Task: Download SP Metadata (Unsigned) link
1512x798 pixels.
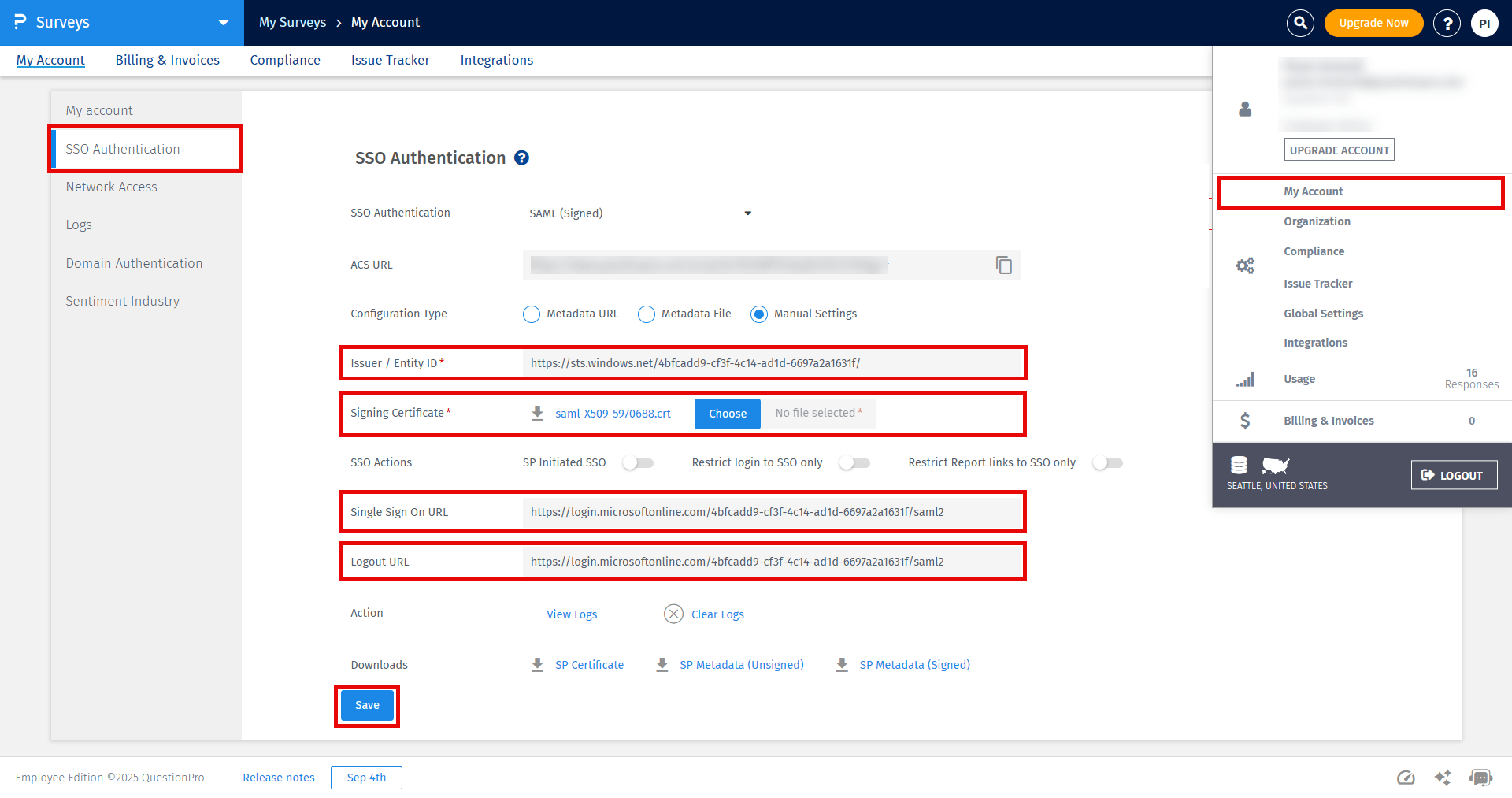Action: pyautogui.click(x=742, y=665)
